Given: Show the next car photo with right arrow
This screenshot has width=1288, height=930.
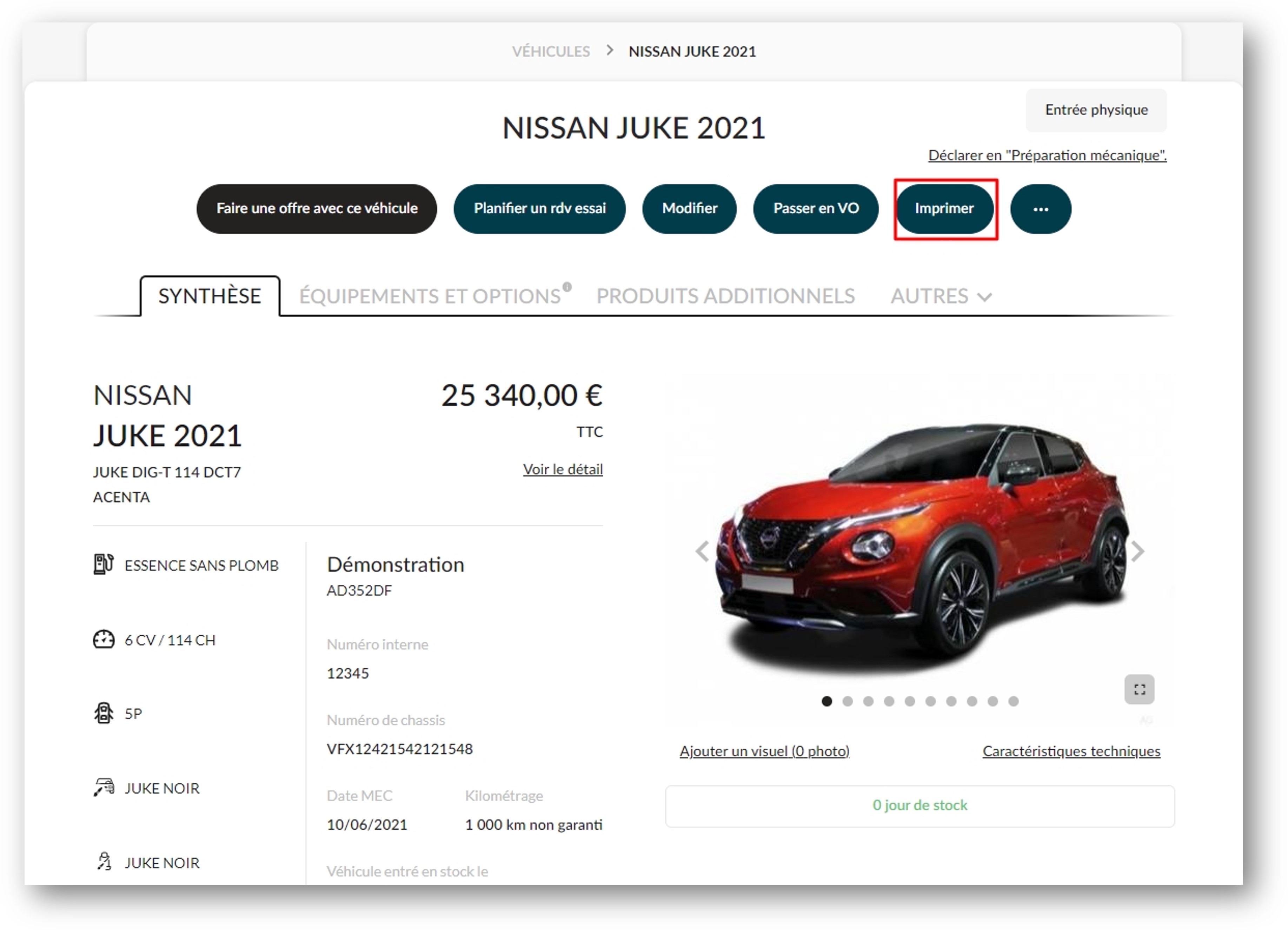Looking at the screenshot, I should pyautogui.click(x=1137, y=551).
